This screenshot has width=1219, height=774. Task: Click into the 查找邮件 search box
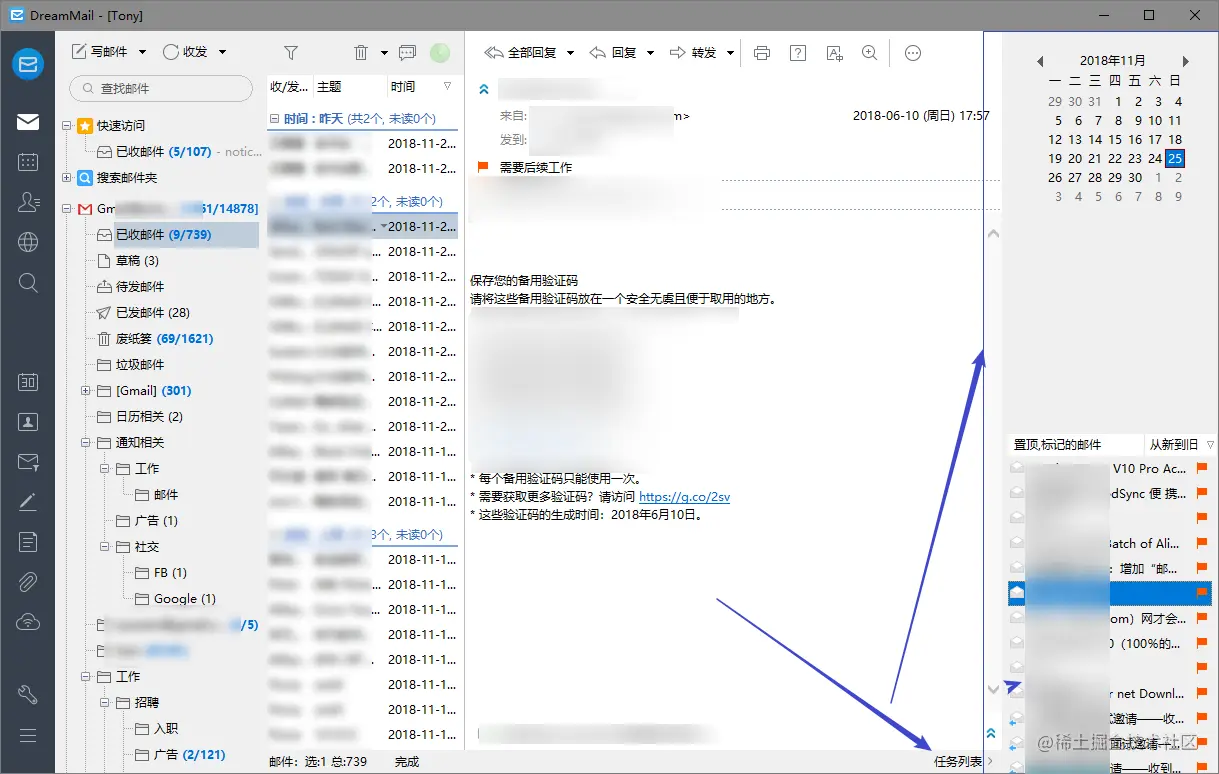(x=161, y=88)
